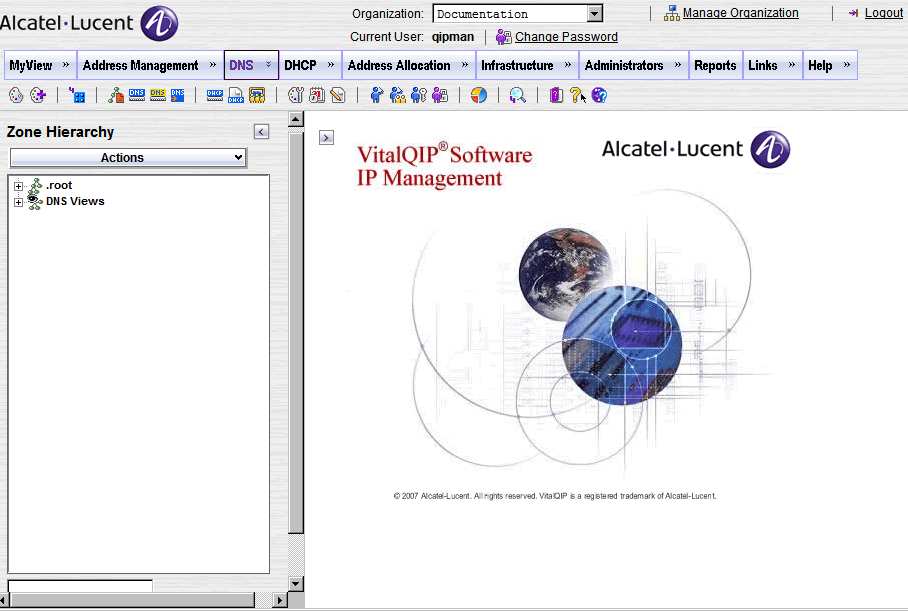This screenshot has width=908, height=611.
Task: Open the DHCP menu
Action: pyautogui.click(x=310, y=65)
